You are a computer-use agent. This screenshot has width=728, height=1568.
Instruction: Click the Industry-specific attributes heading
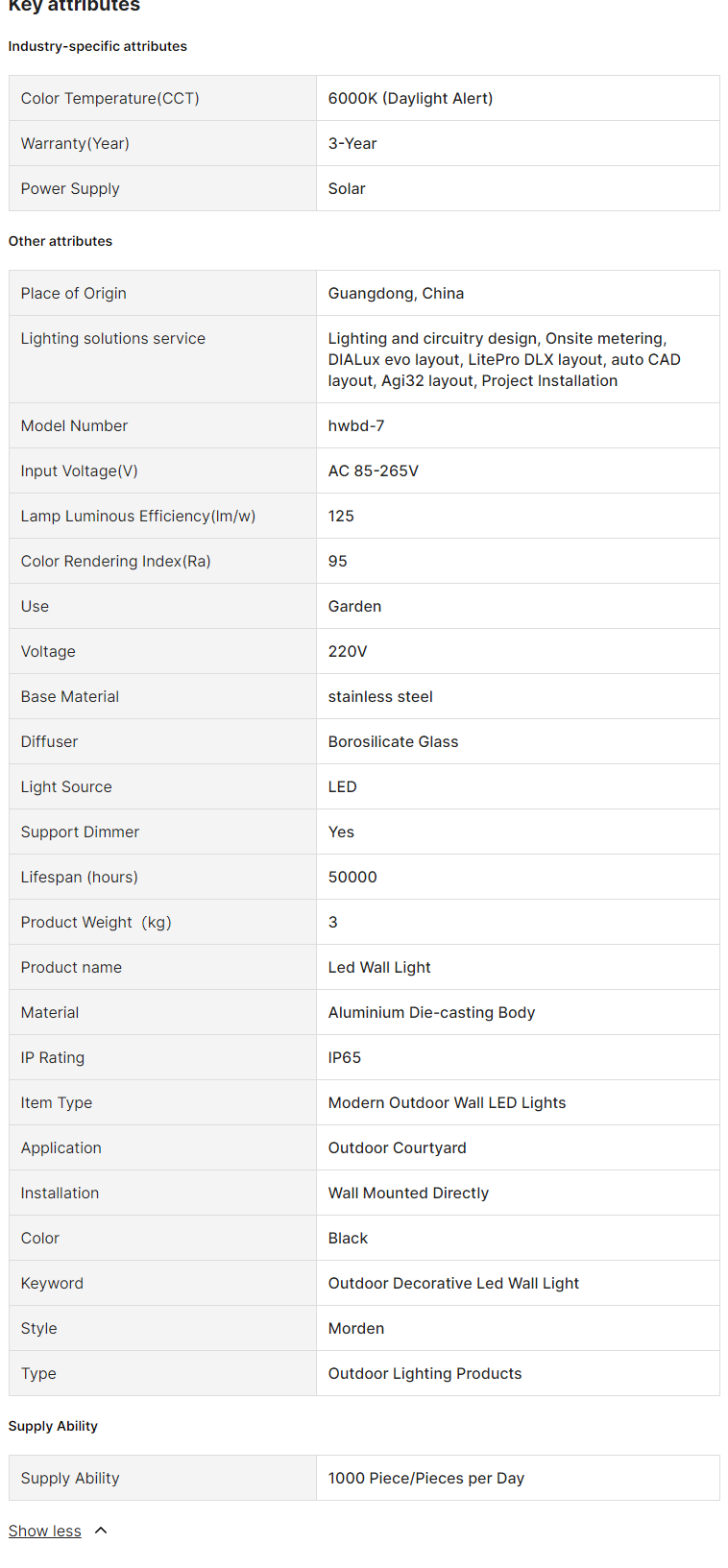point(98,46)
